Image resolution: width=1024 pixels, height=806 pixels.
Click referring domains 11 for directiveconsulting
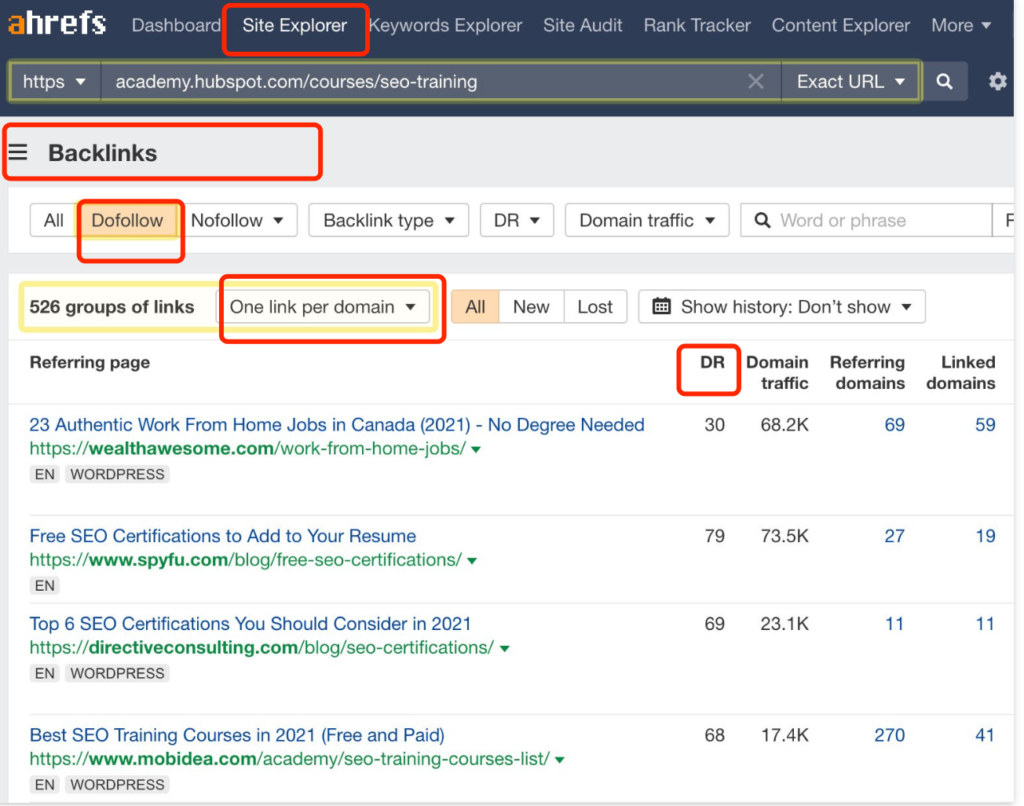coord(895,623)
